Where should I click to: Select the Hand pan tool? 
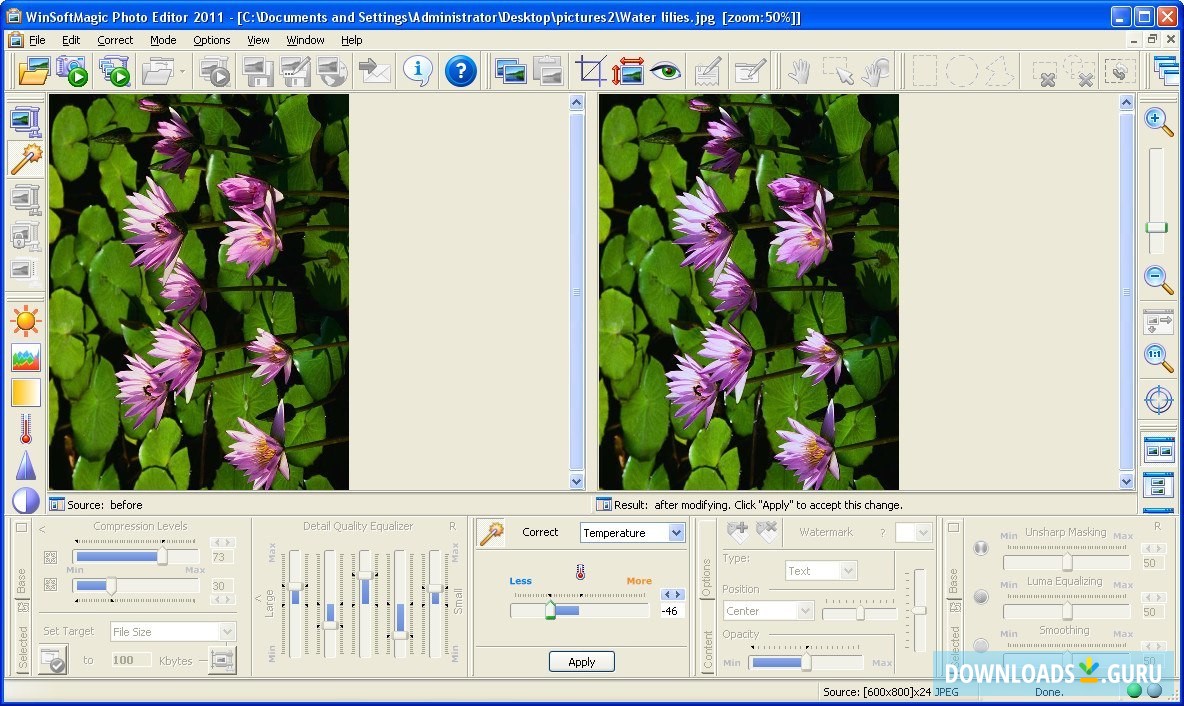[x=800, y=70]
